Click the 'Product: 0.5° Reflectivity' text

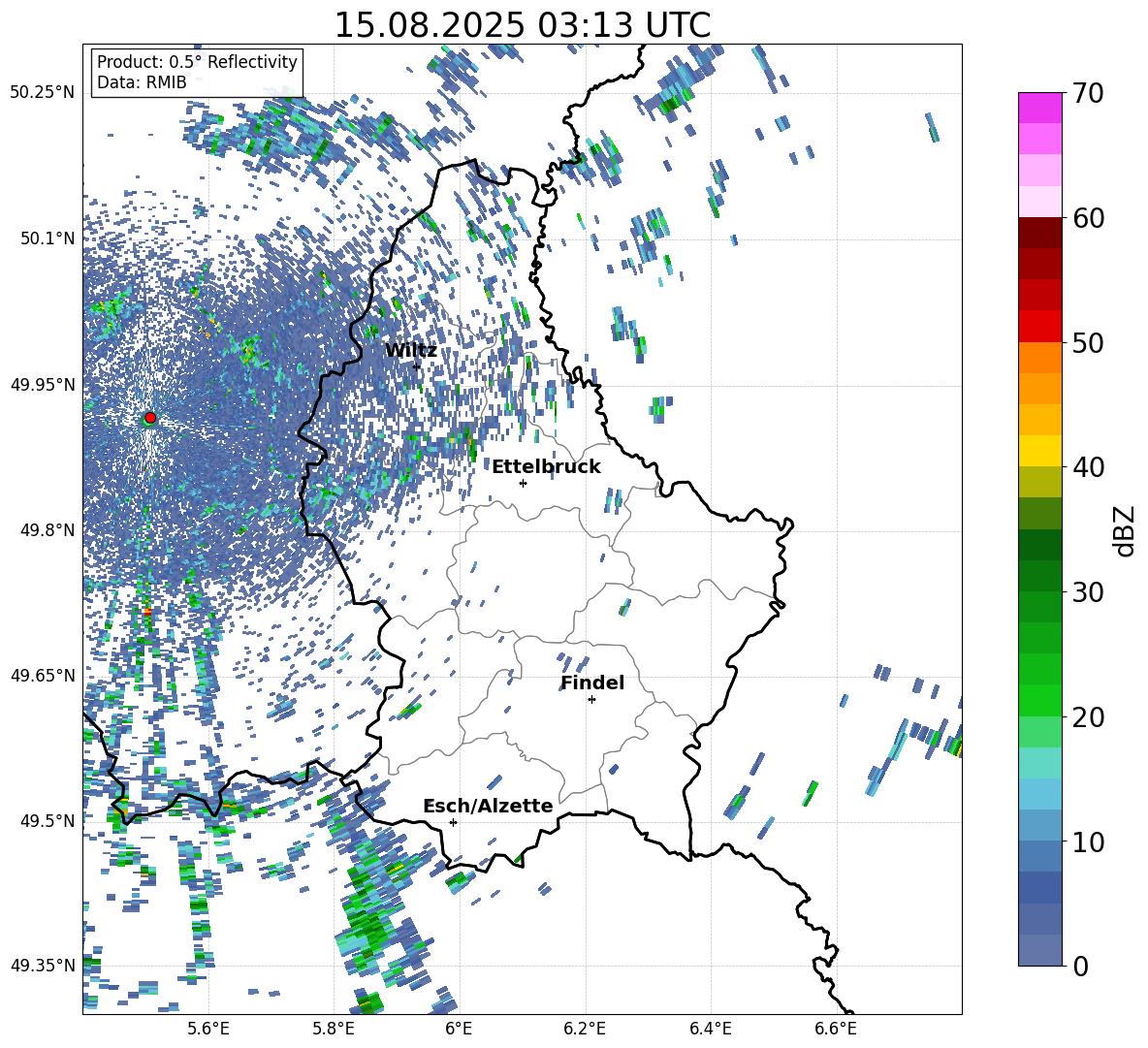[197, 62]
